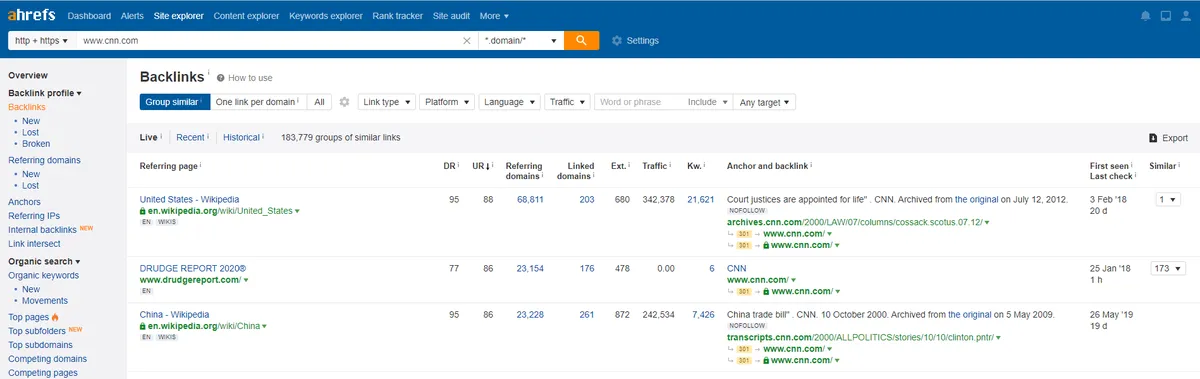Open Broken backlinks in the sidebar

coord(36,144)
